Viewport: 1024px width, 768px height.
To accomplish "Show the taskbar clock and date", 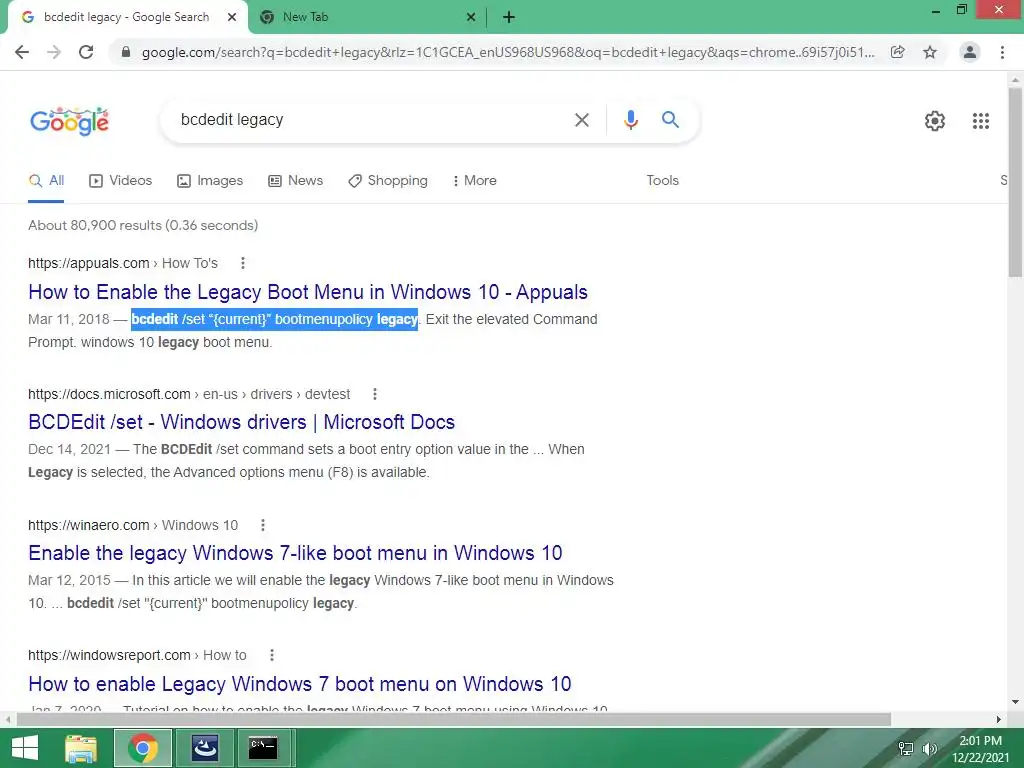I will [x=980, y=749].
